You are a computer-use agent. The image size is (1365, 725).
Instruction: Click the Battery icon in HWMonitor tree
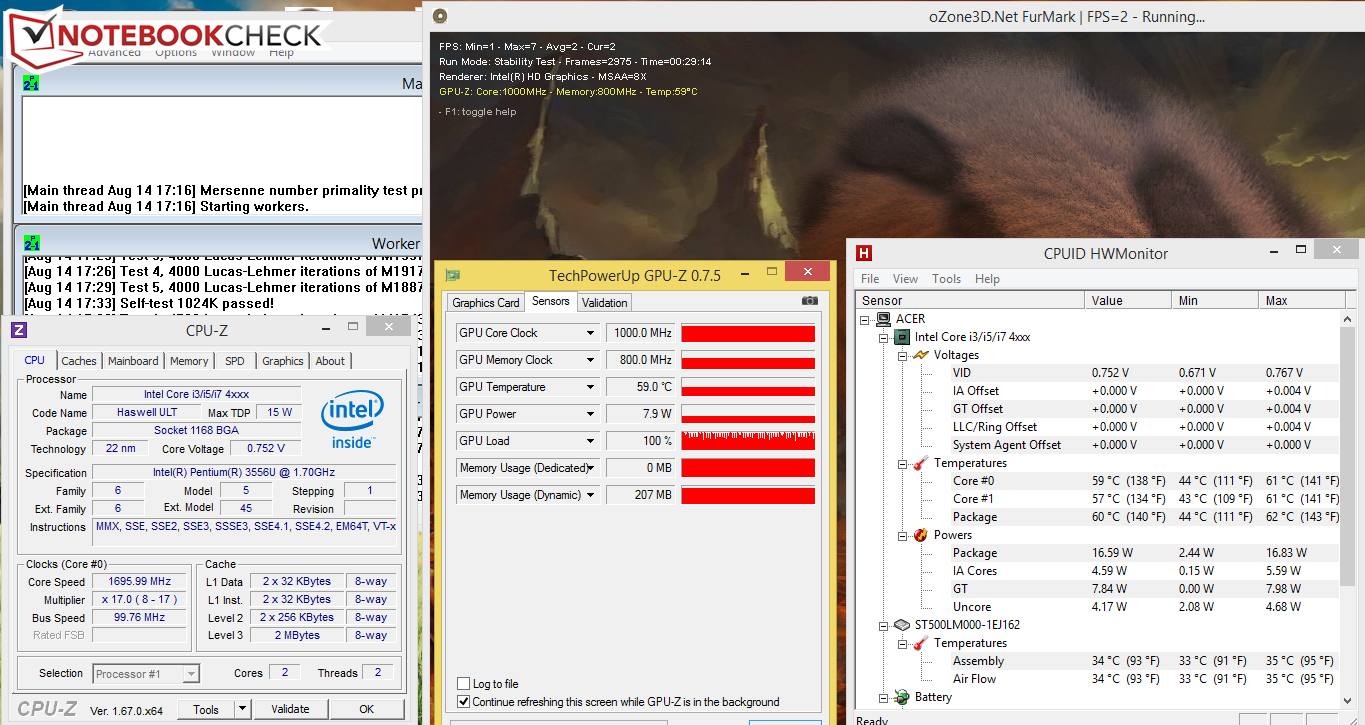coord(902,697)
